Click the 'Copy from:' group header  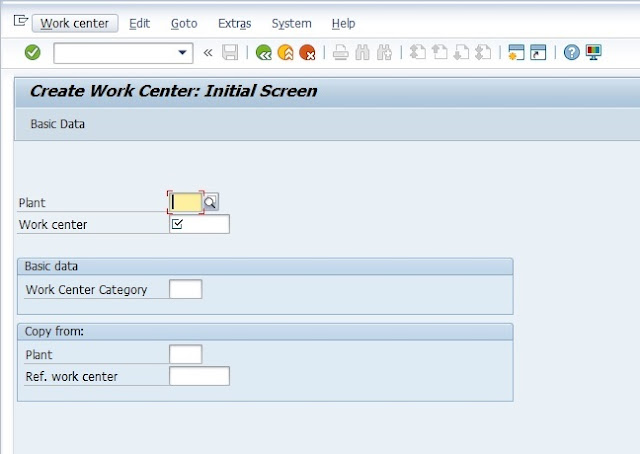click(265, 332)
